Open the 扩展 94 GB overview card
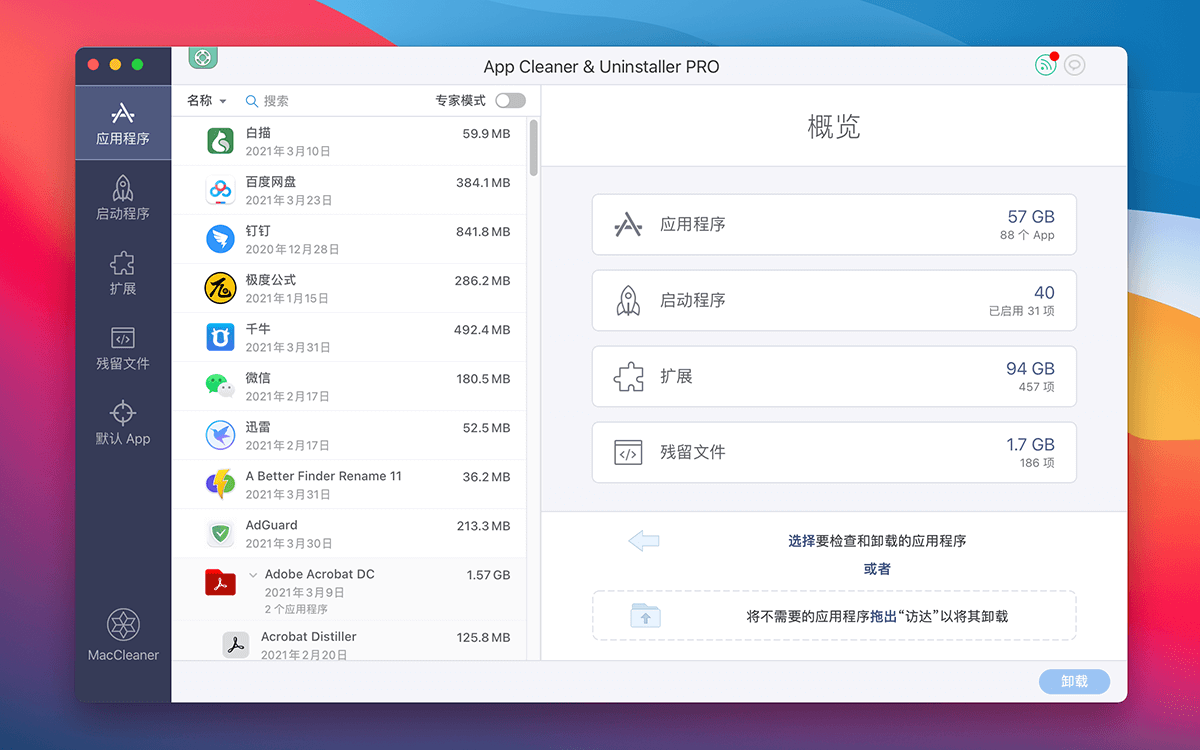 (x=834, y=377)
